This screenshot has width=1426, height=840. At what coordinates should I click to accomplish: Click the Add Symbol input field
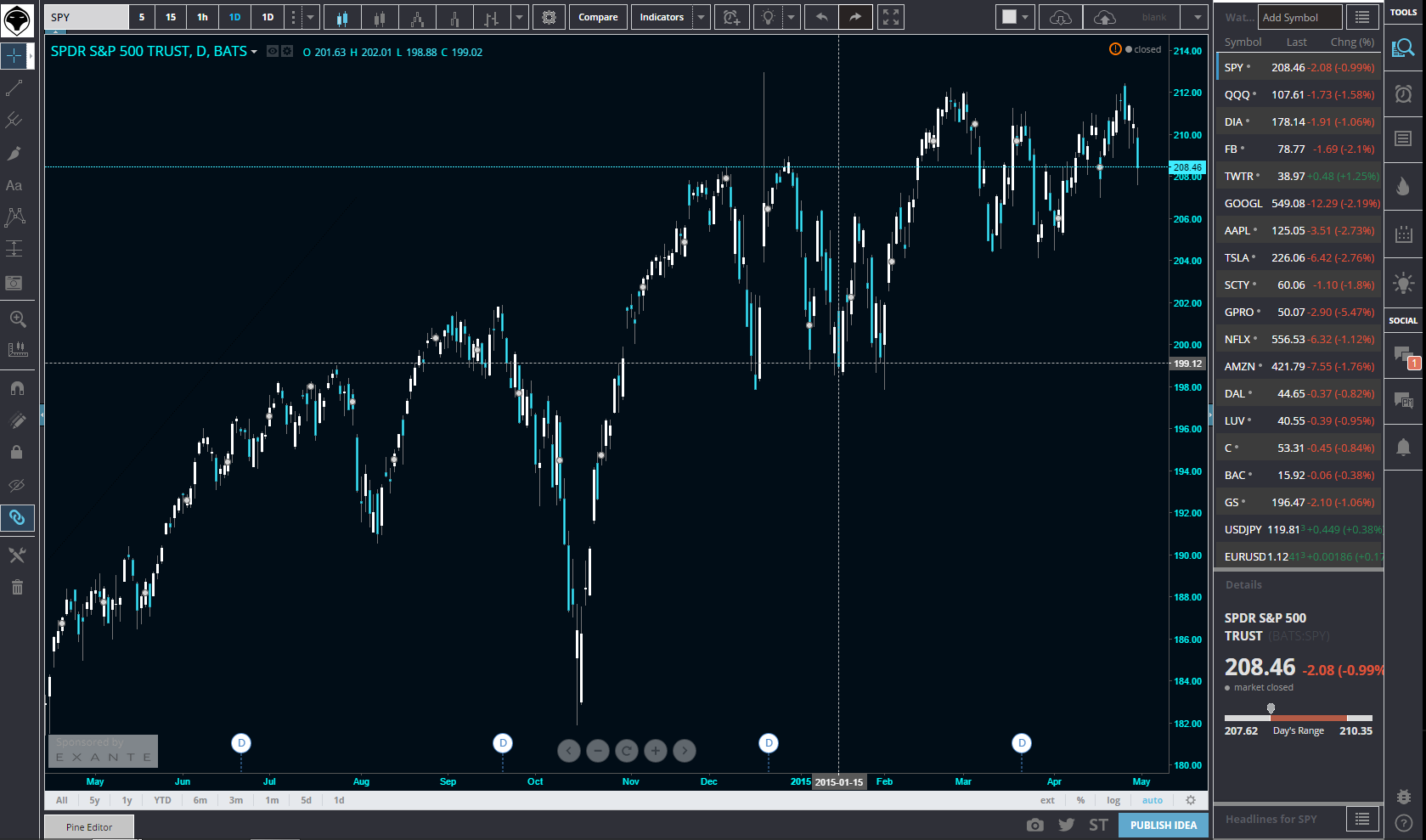[1299, 16]
